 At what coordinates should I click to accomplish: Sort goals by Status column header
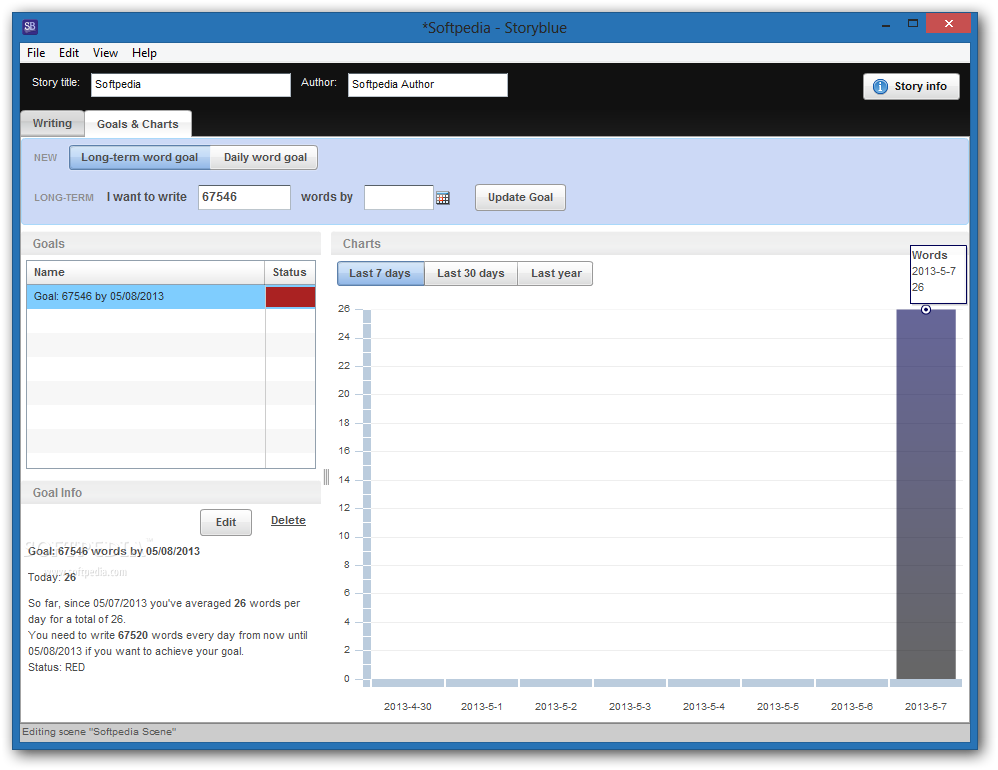[x=290, y=272]
